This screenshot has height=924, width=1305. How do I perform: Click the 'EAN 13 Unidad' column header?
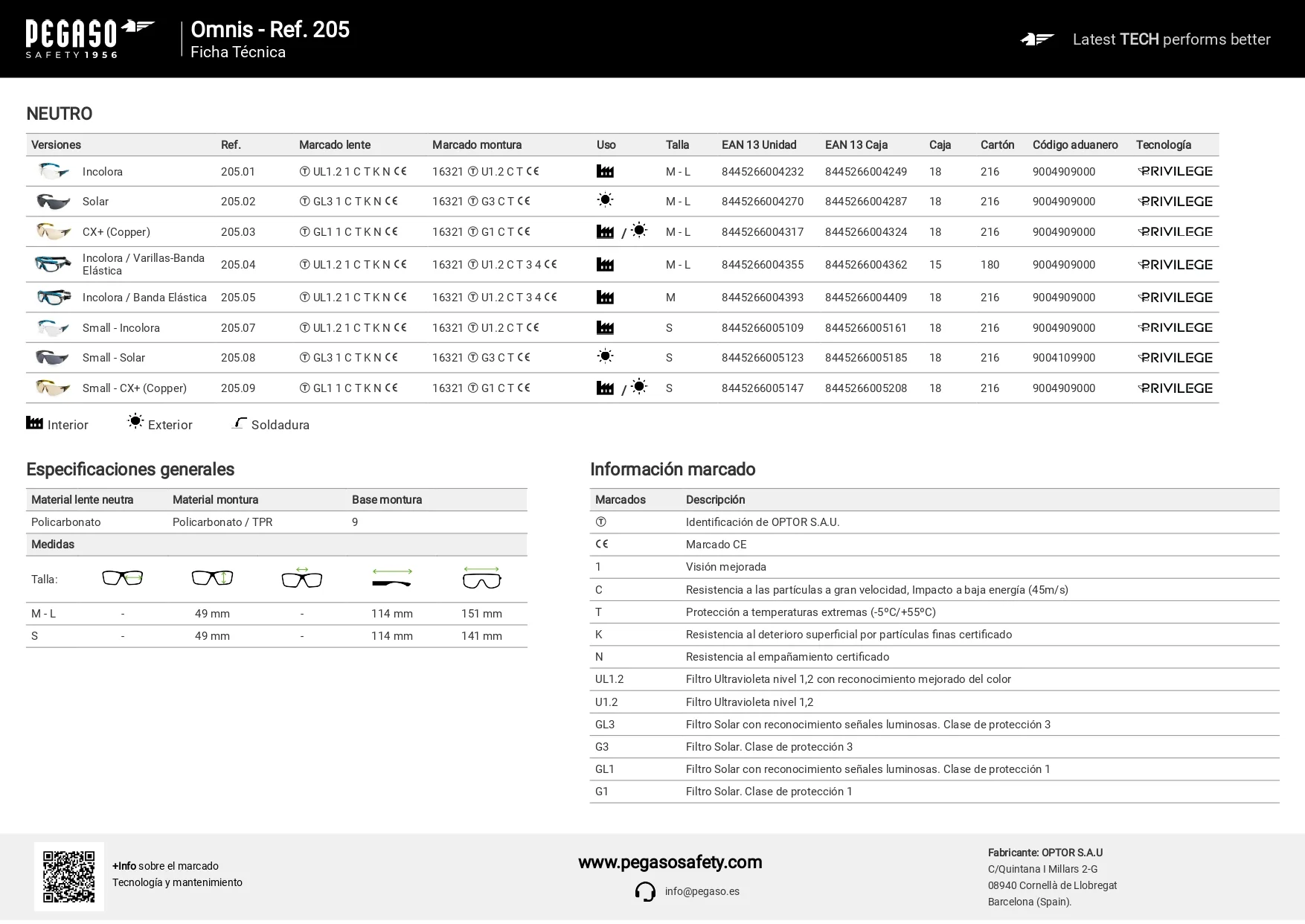(759, 144)
